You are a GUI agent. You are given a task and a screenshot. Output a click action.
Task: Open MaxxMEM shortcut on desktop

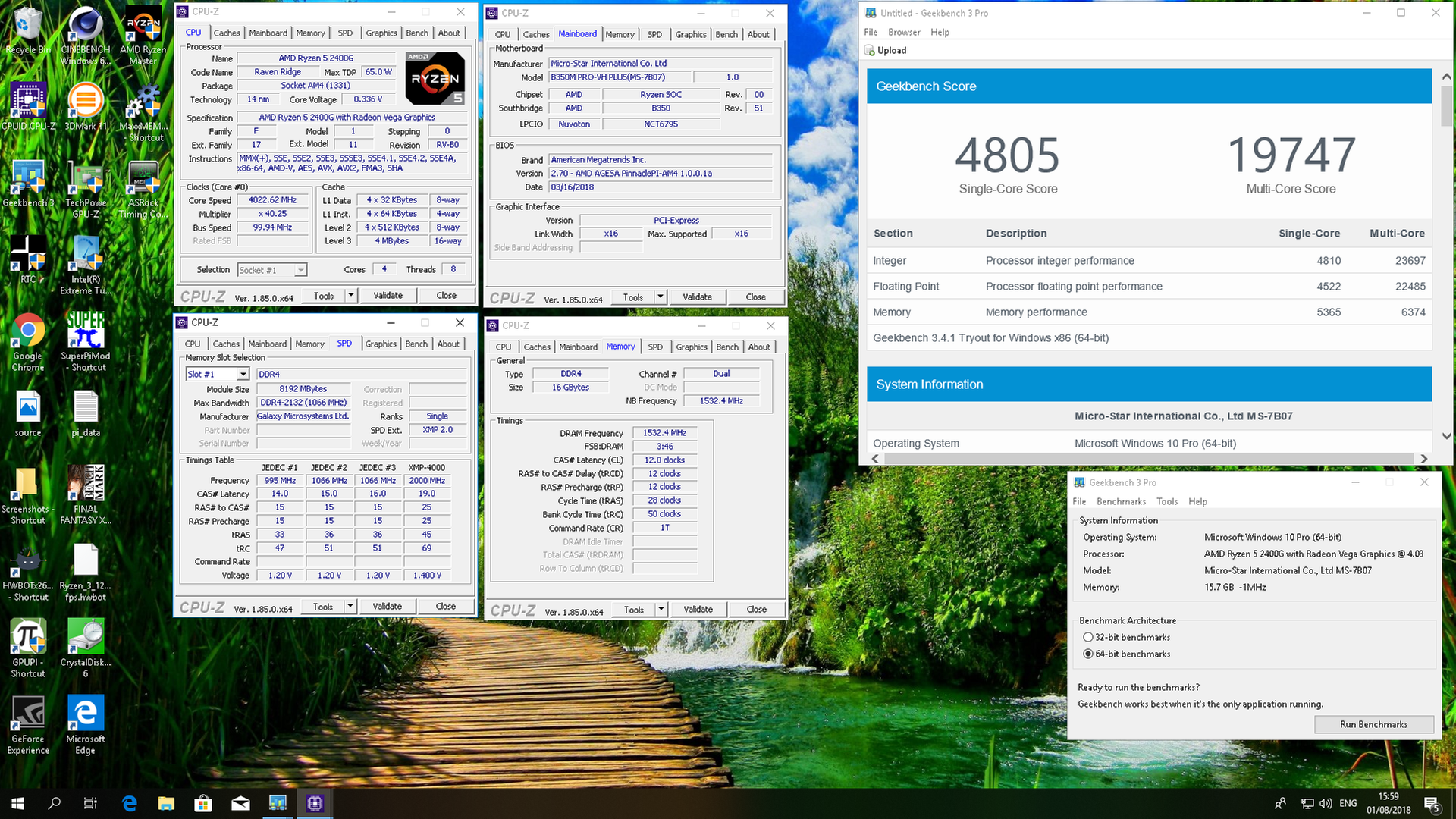coord(143,112)
